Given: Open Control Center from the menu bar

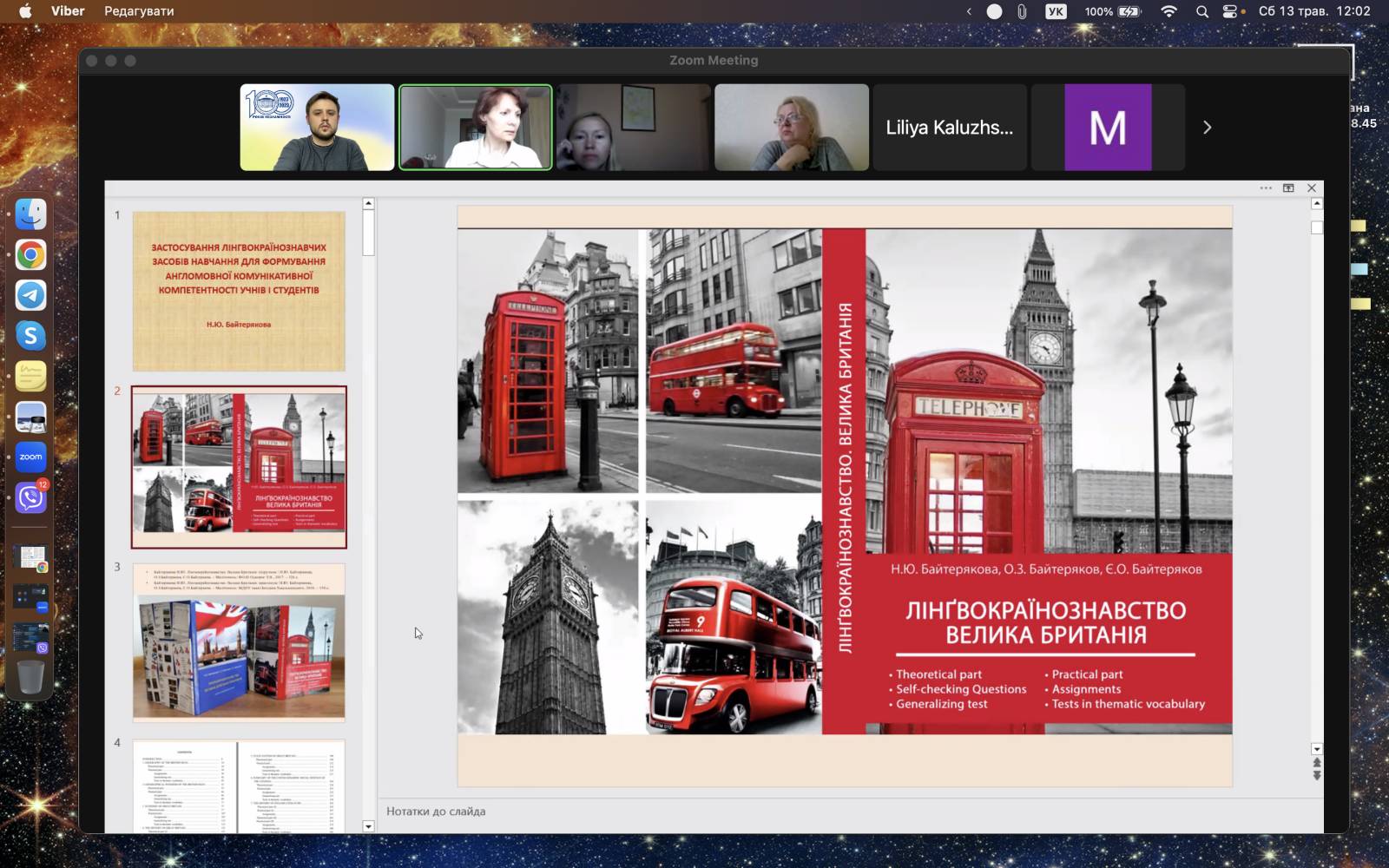Looking at the screenshot, I should pos(1230,11).
